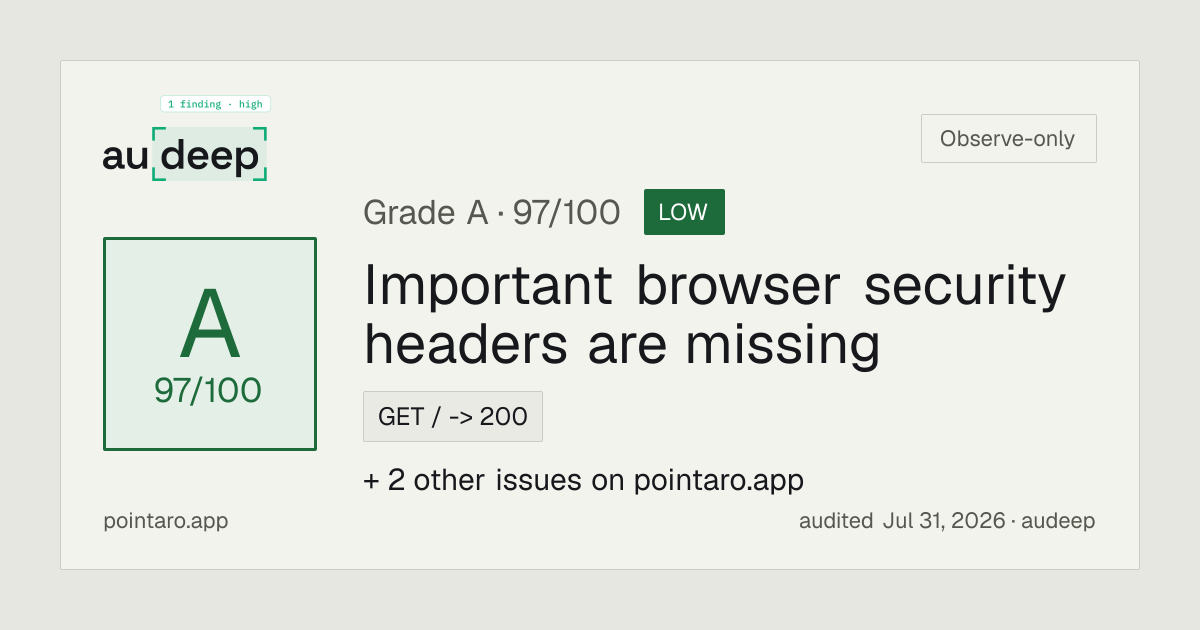This screenshot has width=1200, height=630.
Task: Open the '+ 2 other issues' link
Action: tap(583, 480)
